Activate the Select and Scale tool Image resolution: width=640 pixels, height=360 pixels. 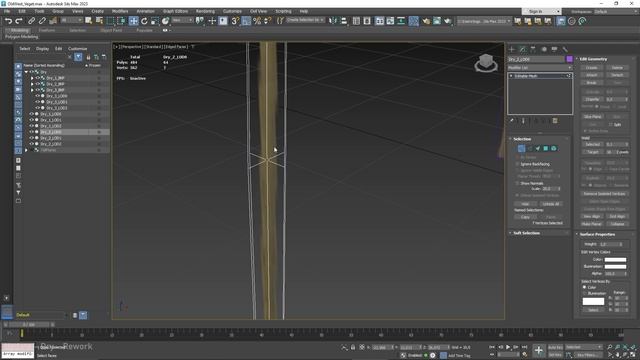155,21
